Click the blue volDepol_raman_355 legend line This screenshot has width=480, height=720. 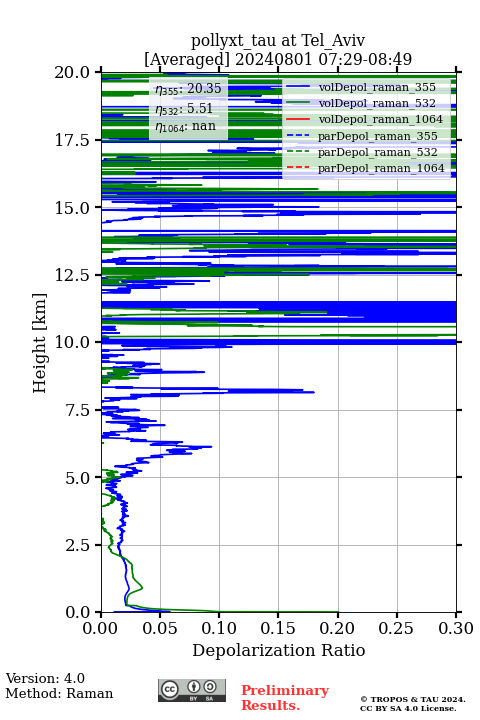tap(298, 87)
